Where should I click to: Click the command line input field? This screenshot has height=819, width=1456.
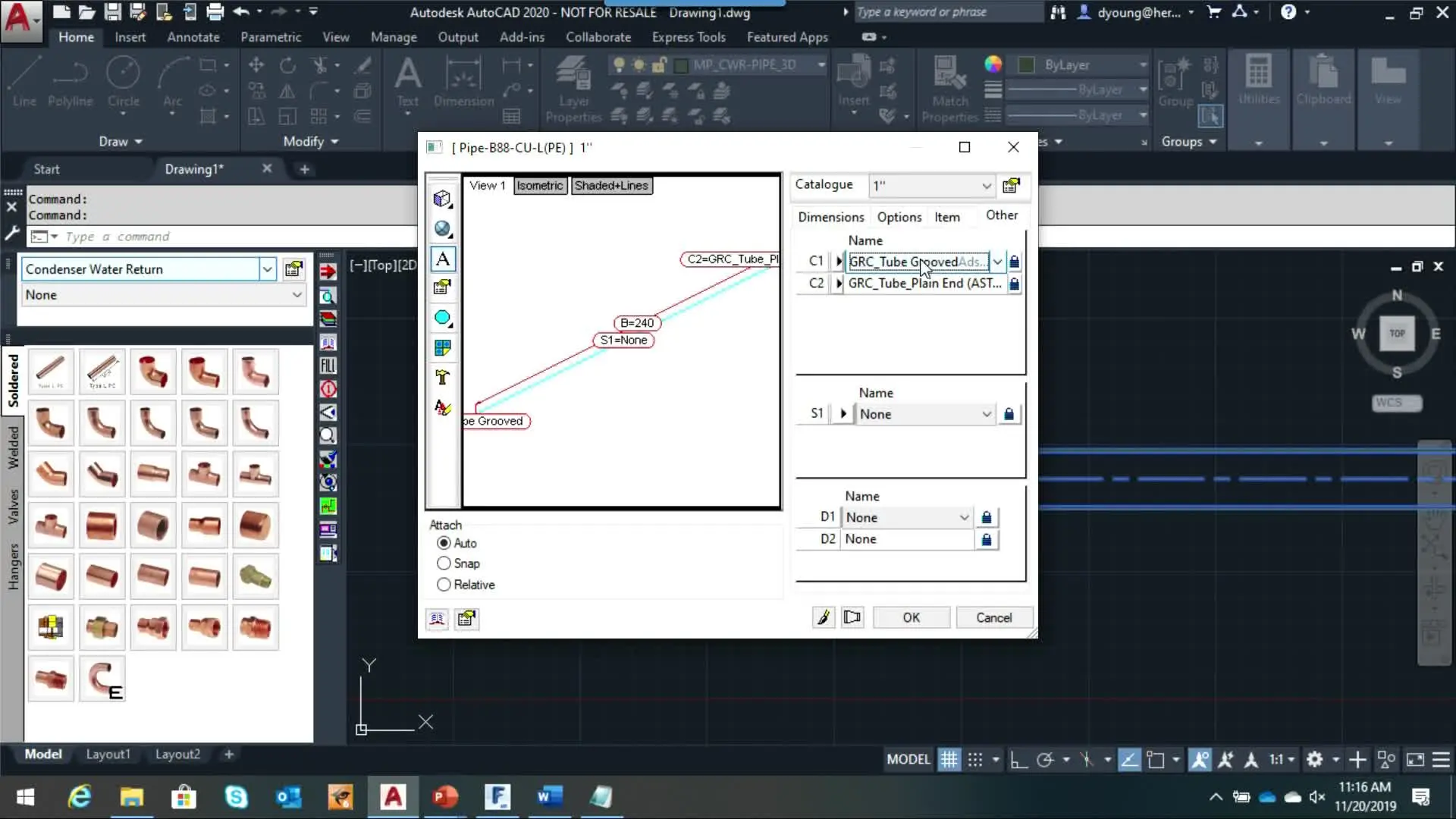tap(227, 237)
